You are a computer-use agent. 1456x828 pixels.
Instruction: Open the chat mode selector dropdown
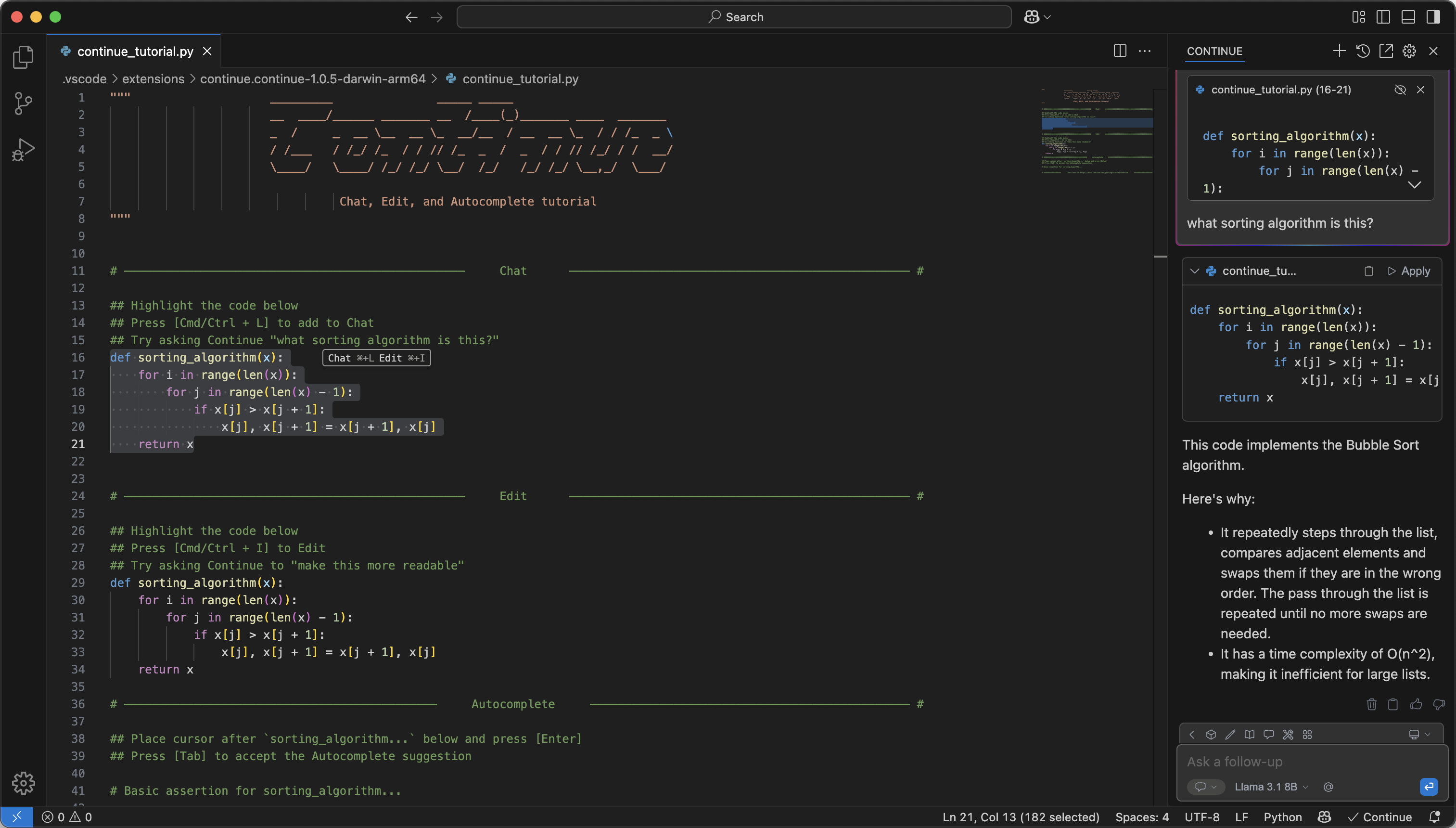[1205, 787]
